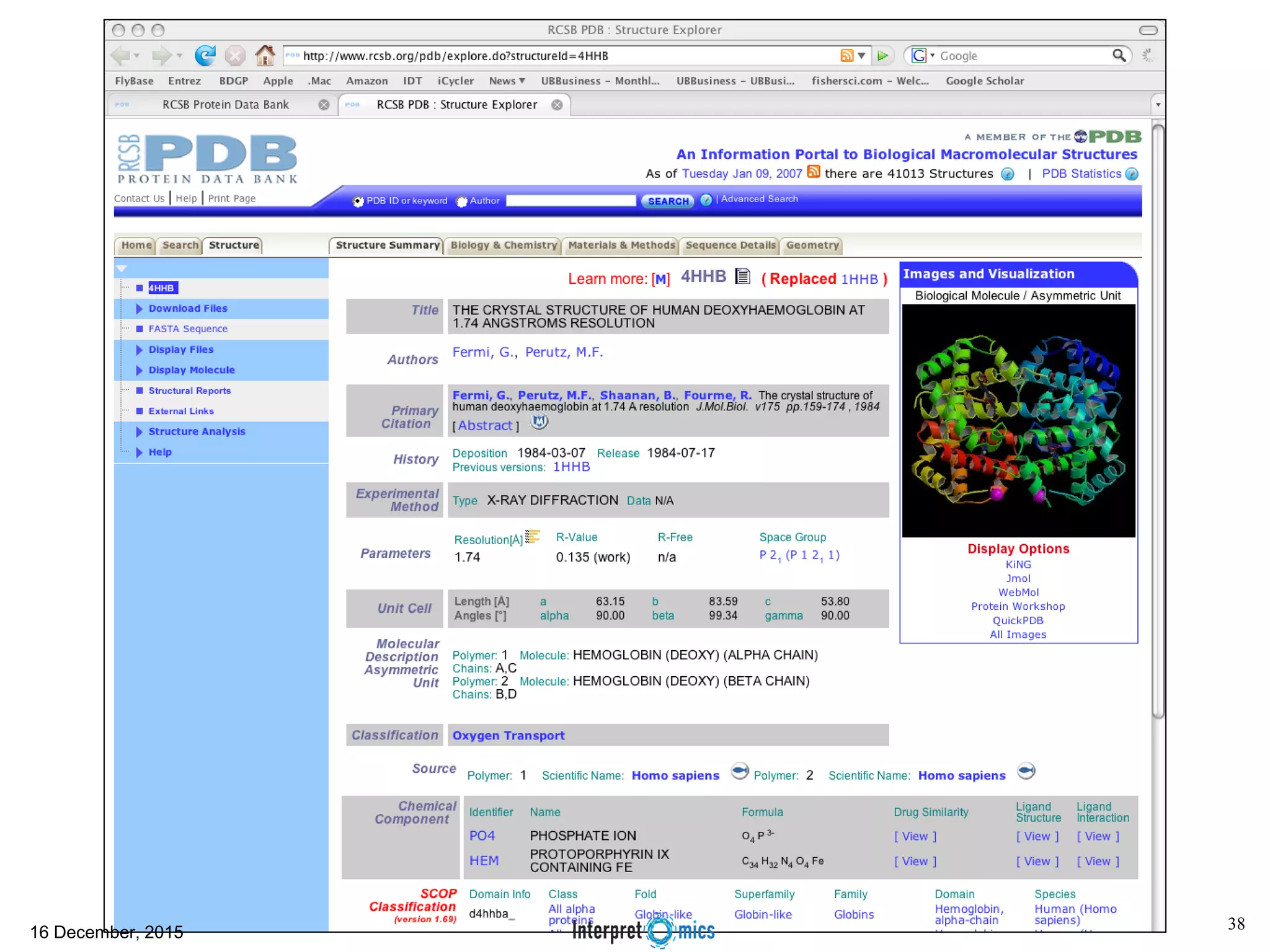This screenshot has height=952, width=1270.
Task: Click the RSS icon beside the date
Action: pyautogui.click(x=814, y=172)
